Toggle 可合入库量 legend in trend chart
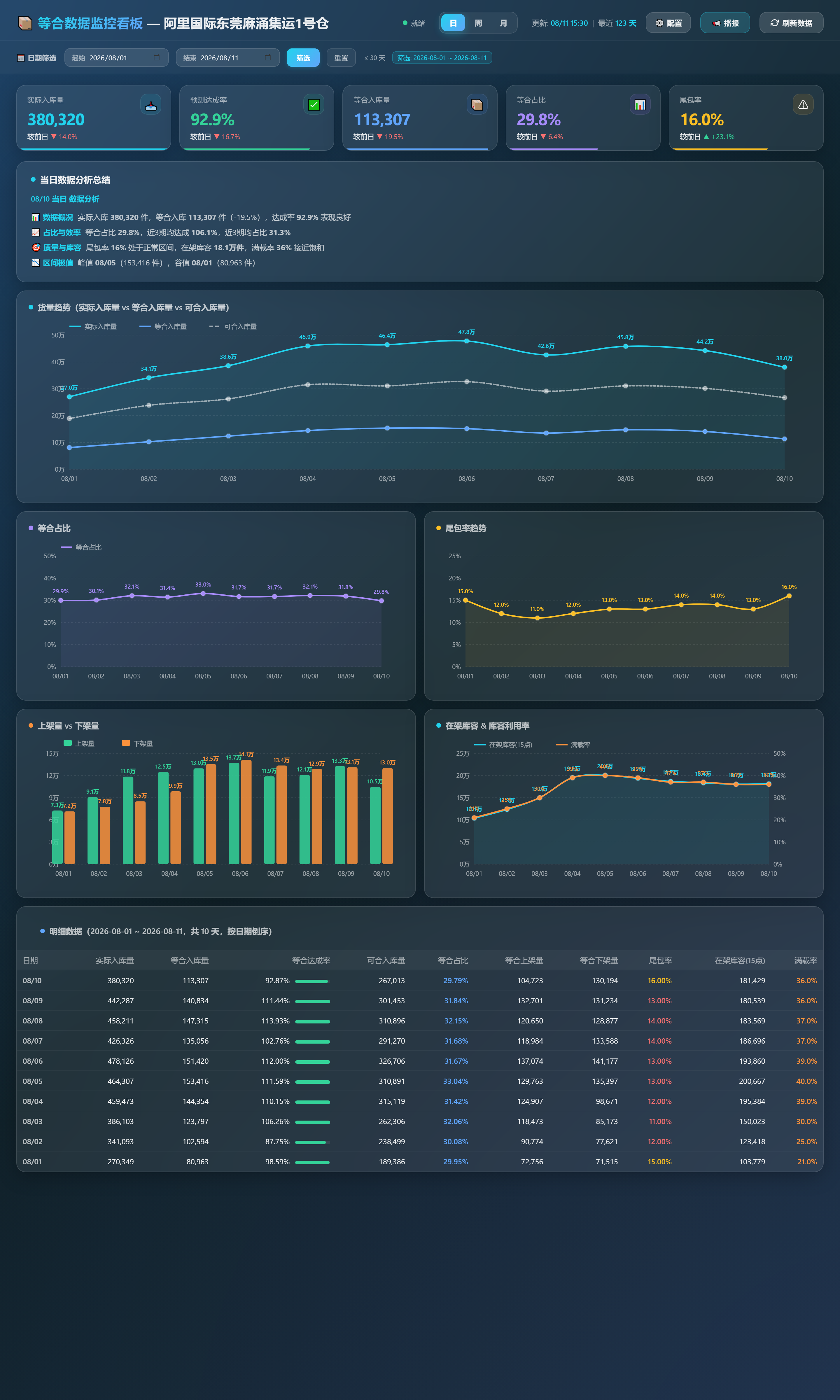 pos(233,326)
